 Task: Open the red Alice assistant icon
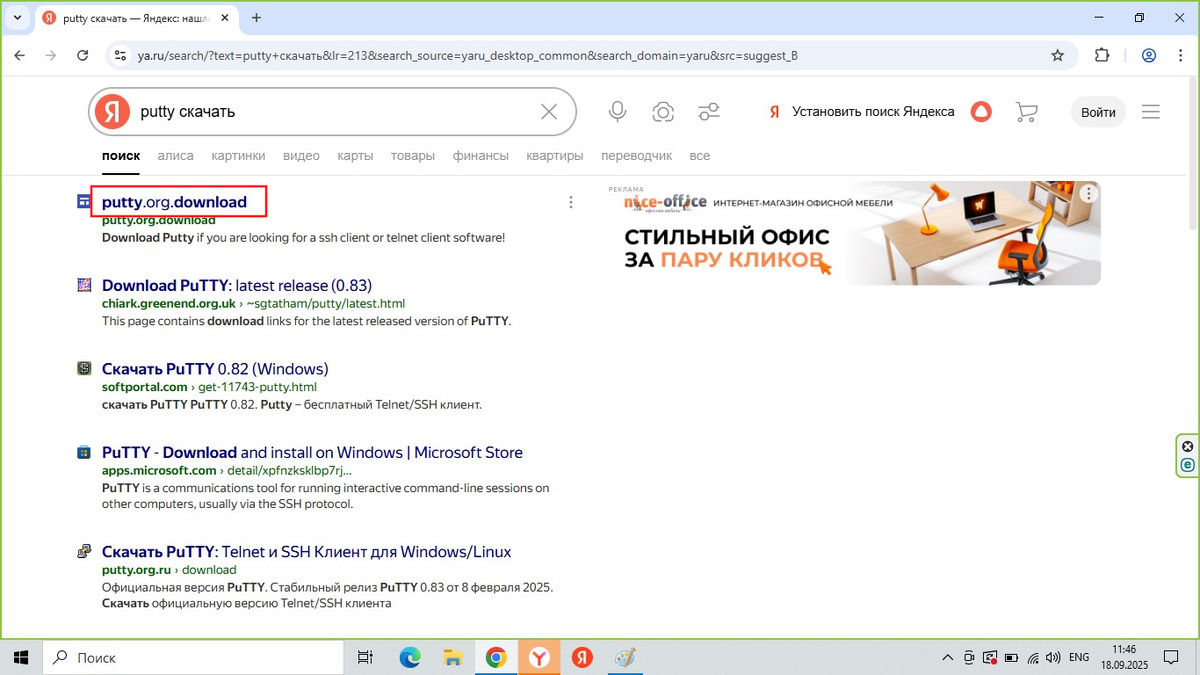[x=981, y=112]
